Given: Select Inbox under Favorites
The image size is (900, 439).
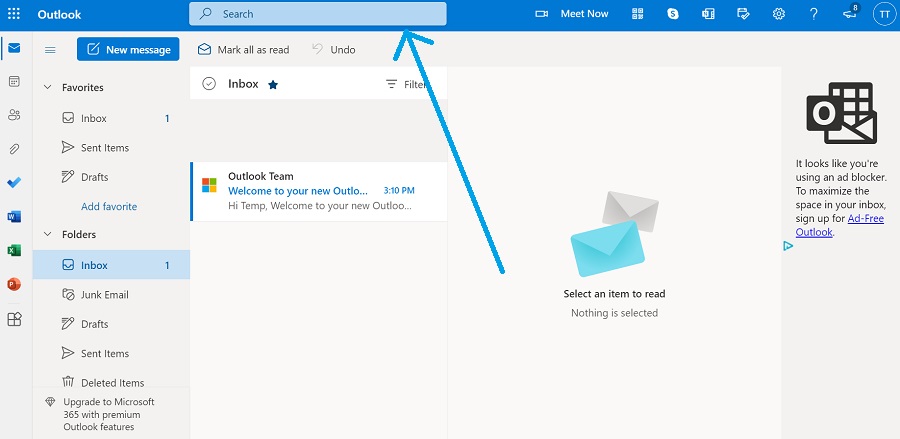Looking at the screenshot, I should 111,118.
